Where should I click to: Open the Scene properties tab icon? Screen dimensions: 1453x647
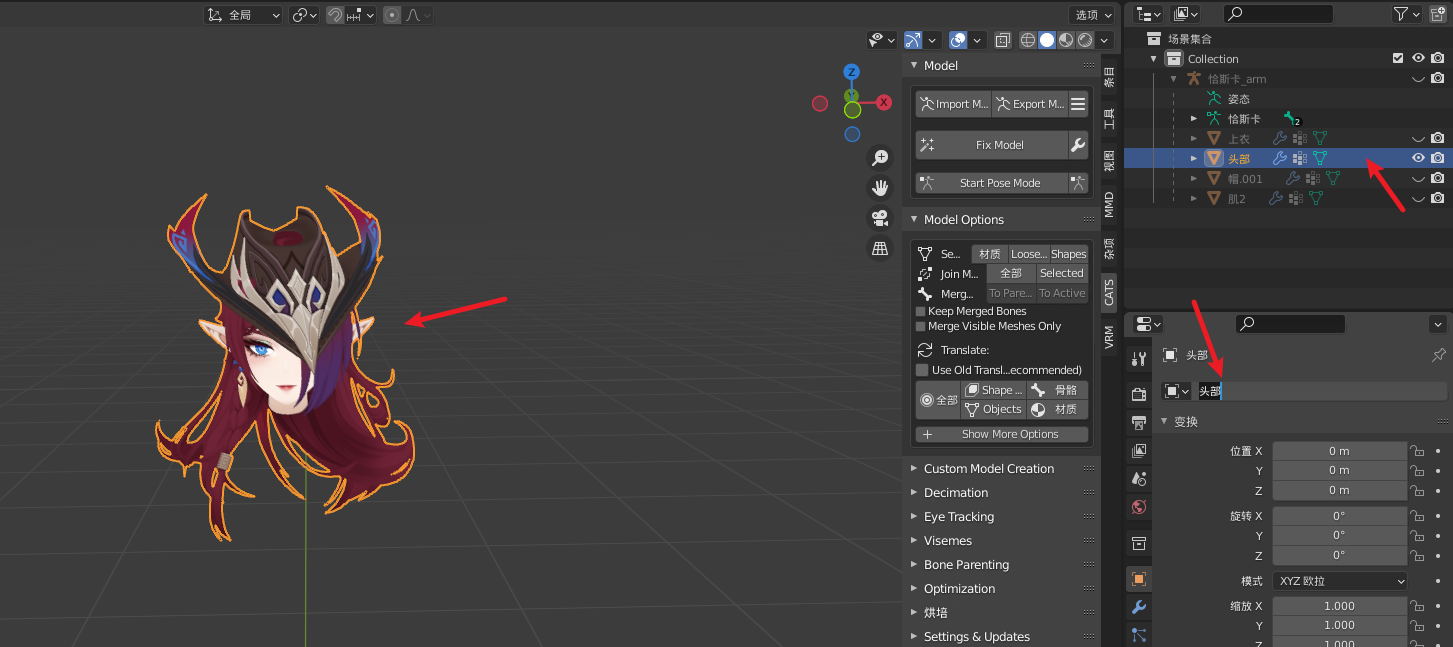pos(1138,479)
